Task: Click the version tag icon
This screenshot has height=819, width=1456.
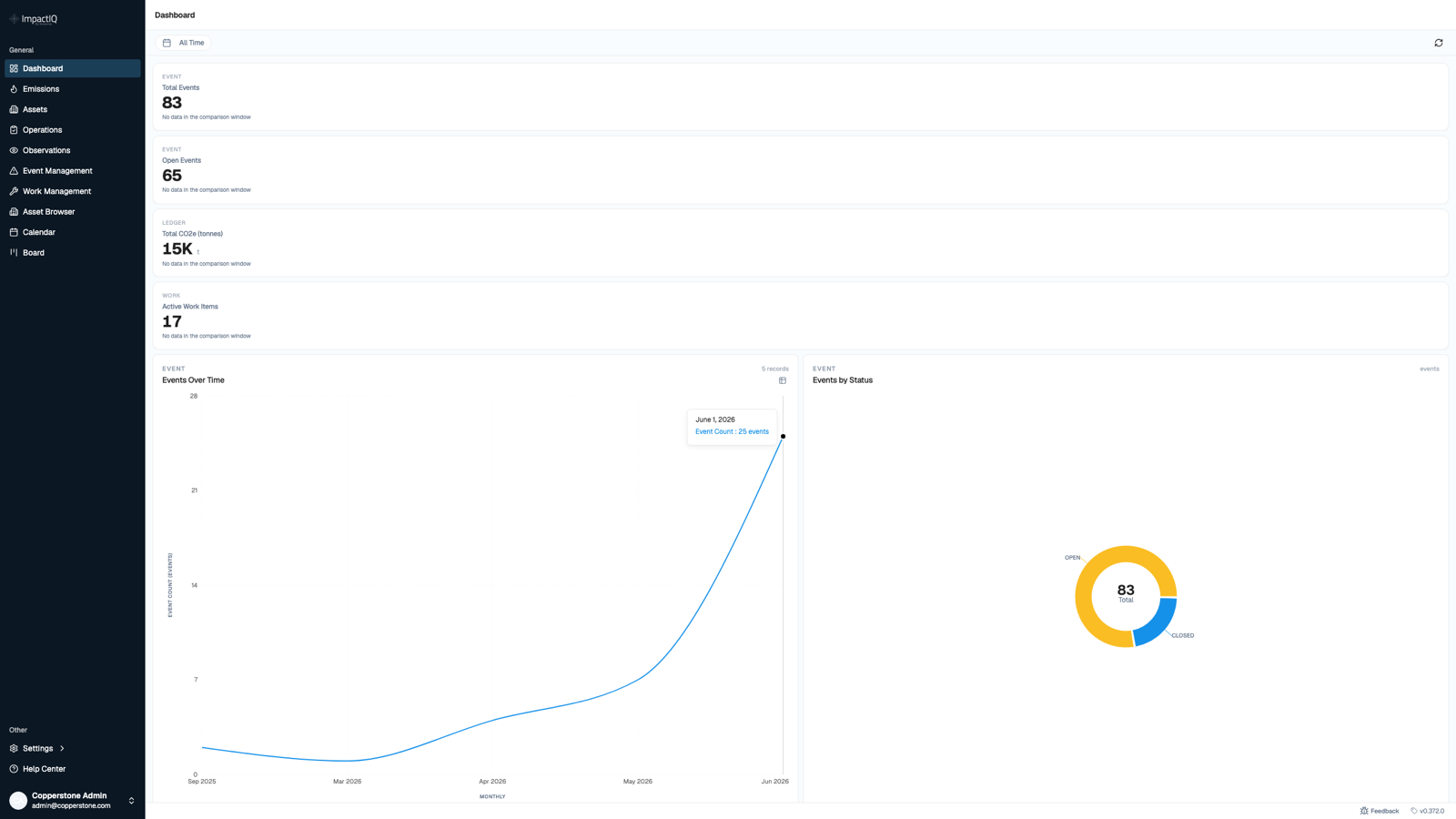Action: [1414, 811]
